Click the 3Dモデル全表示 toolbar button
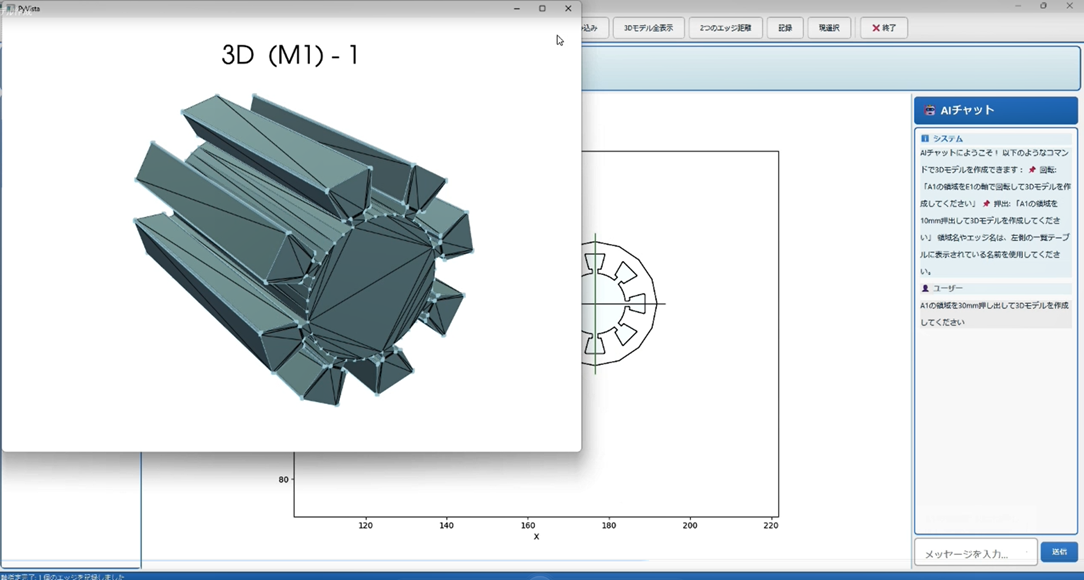 pos(648,28)
